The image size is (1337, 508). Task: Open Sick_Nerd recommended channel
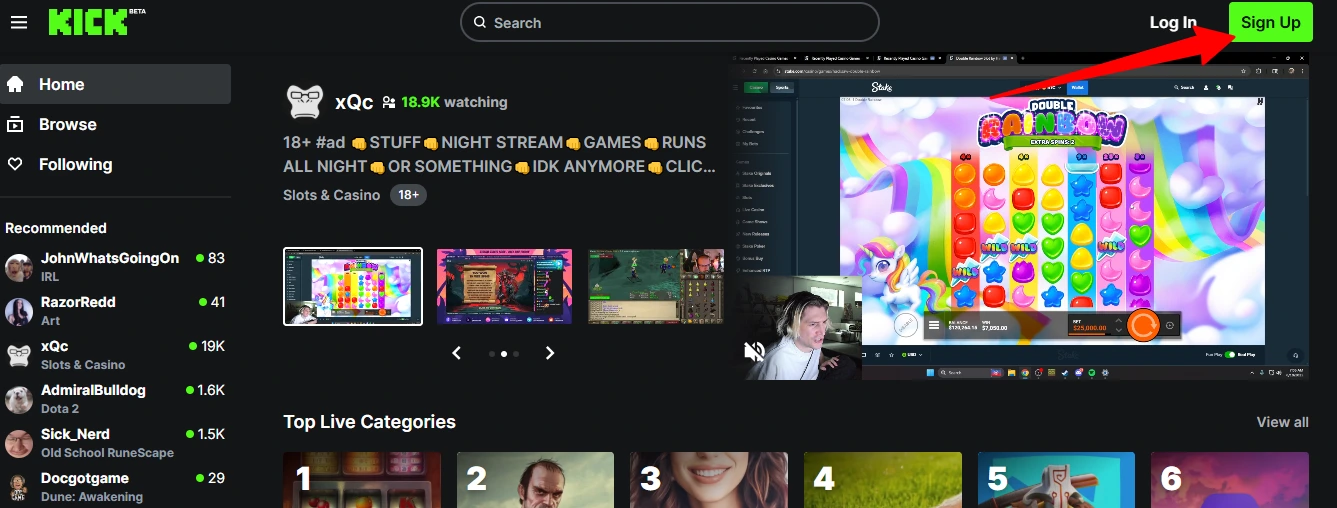pyautogui.click(x=115, y=443)
